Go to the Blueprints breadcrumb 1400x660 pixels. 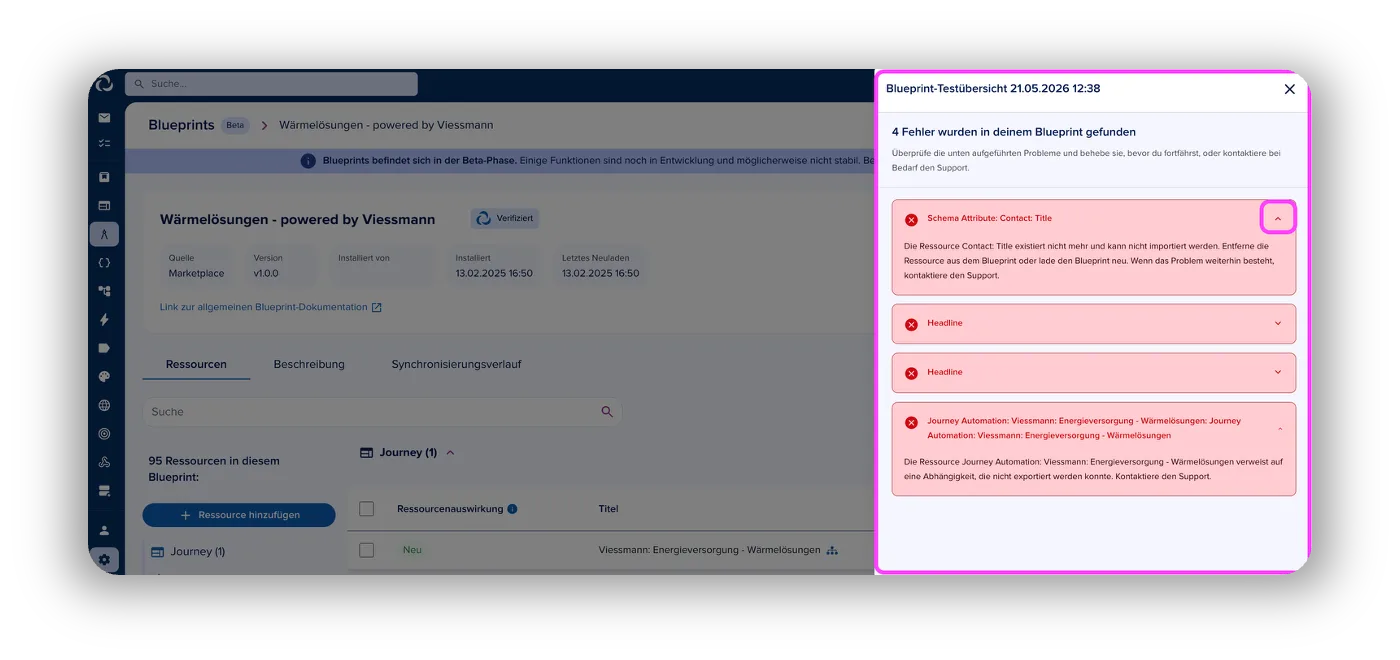tap(181, 125)
